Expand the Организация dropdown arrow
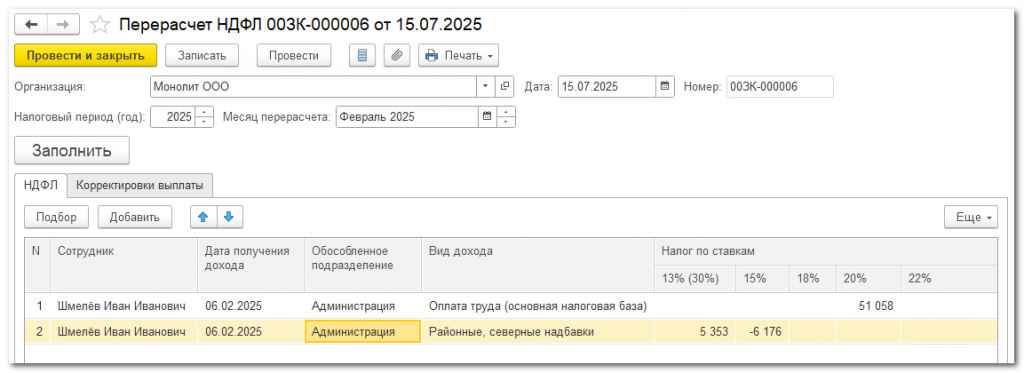 [486, 86]
